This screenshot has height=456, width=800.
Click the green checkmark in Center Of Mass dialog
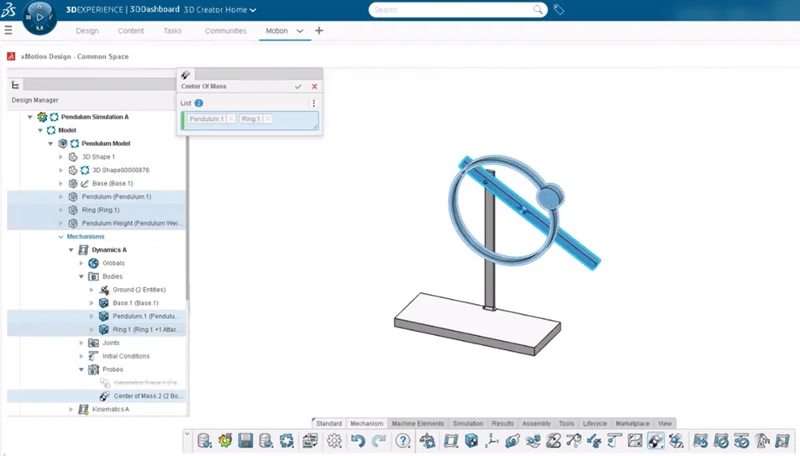click(298, 87)
